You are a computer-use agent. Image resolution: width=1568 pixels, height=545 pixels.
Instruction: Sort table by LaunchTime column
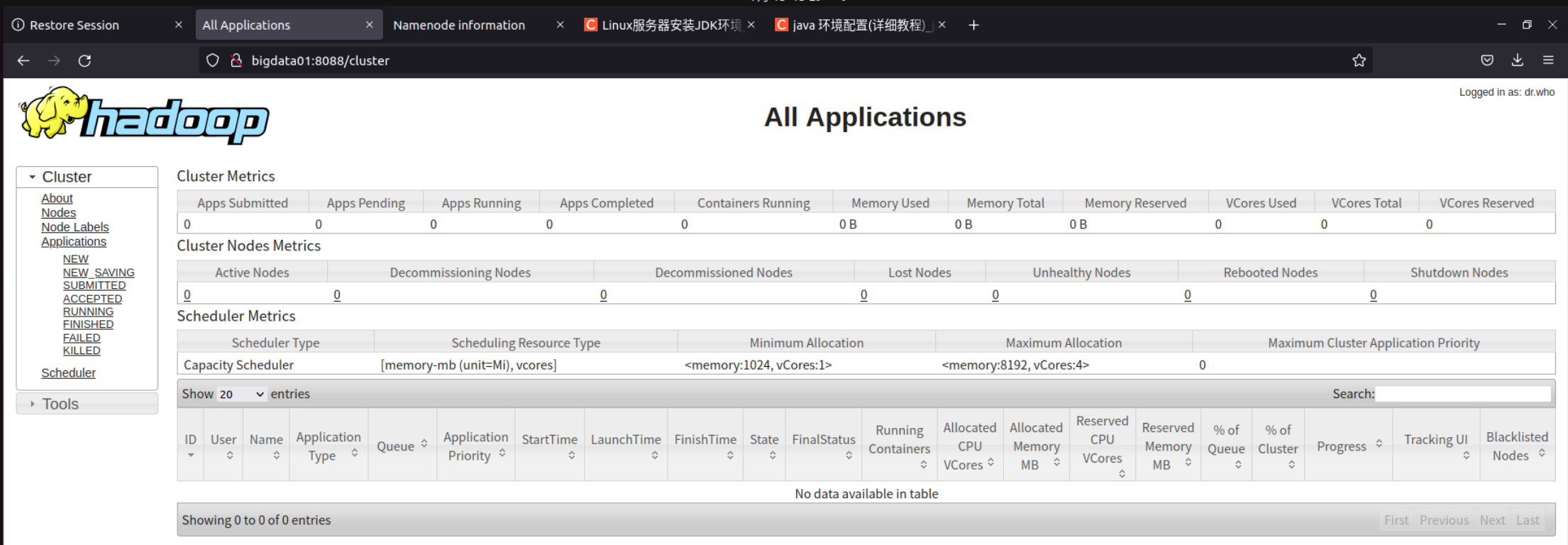pos(626,446)
